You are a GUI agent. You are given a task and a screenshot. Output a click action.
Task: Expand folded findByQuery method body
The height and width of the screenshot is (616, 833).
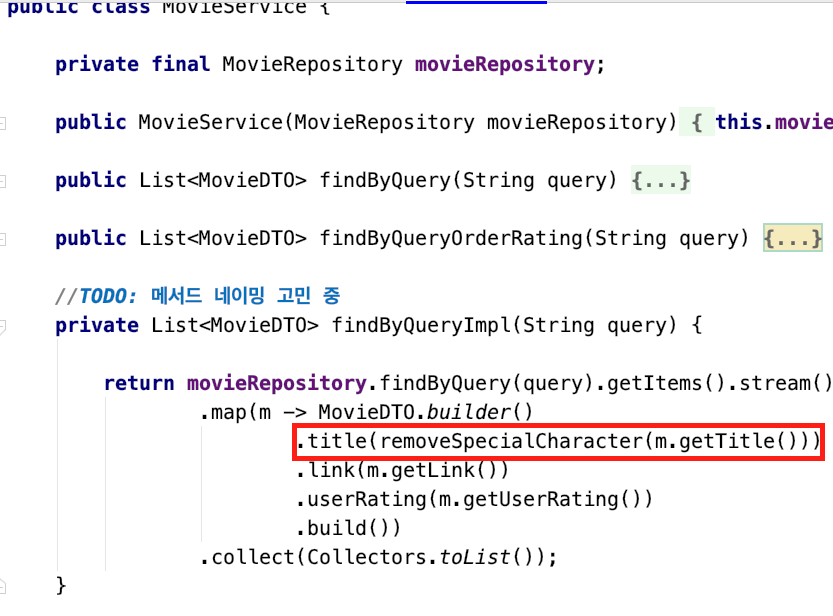660,180
